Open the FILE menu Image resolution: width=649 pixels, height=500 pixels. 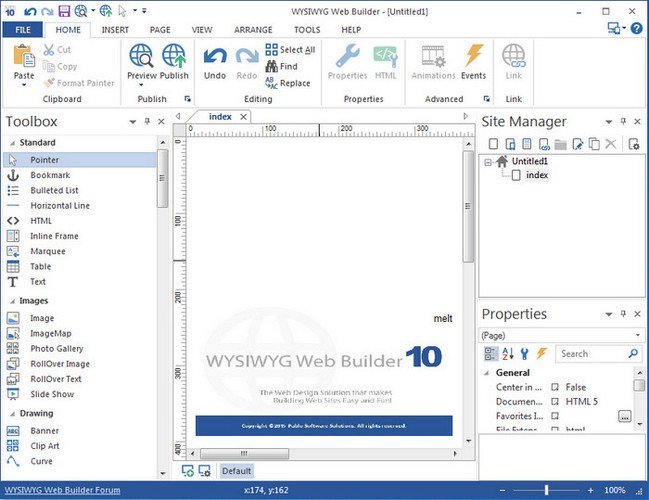23,30
